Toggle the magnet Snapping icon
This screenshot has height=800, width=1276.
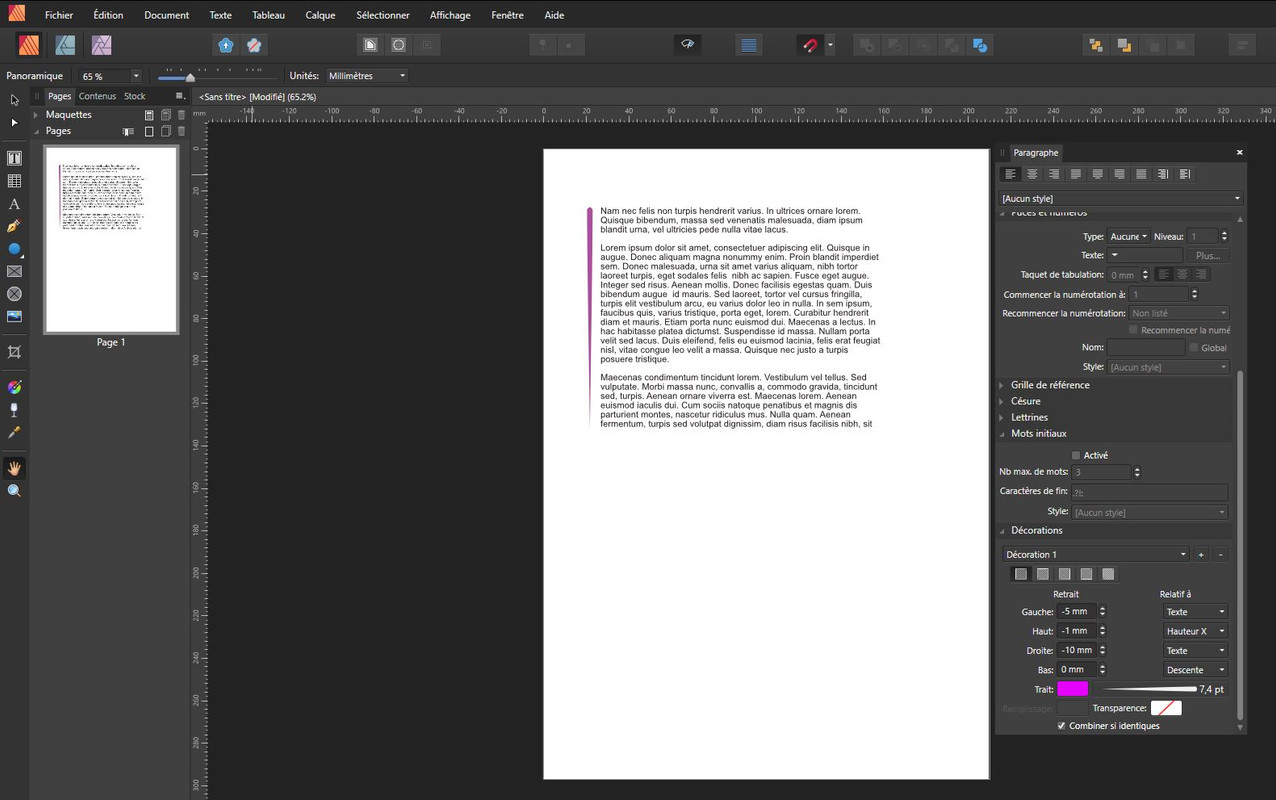[x=810, y=45]
